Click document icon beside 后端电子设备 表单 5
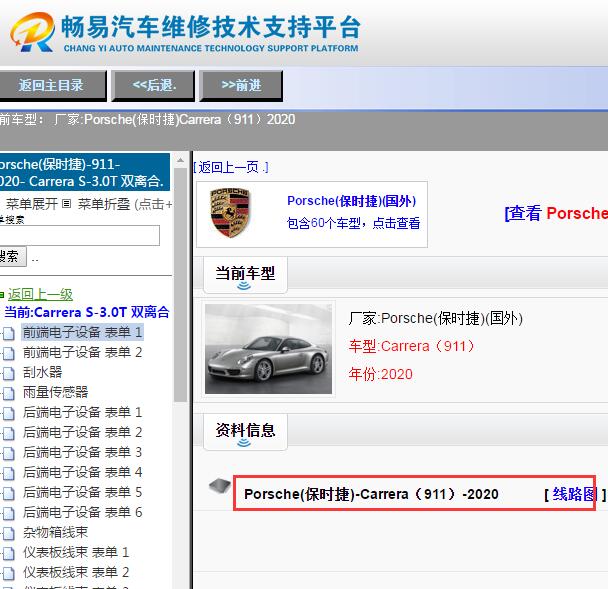 coord(9,494)
